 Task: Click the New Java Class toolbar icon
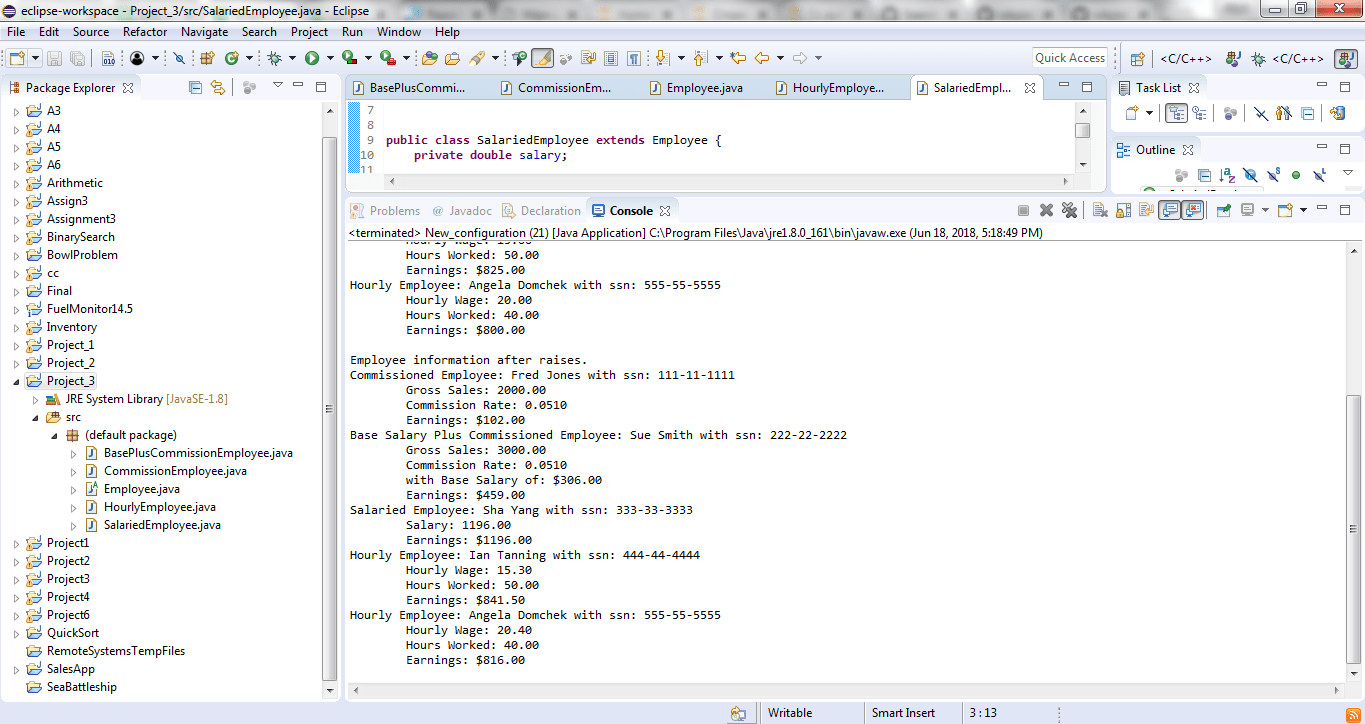coord(232,58)
